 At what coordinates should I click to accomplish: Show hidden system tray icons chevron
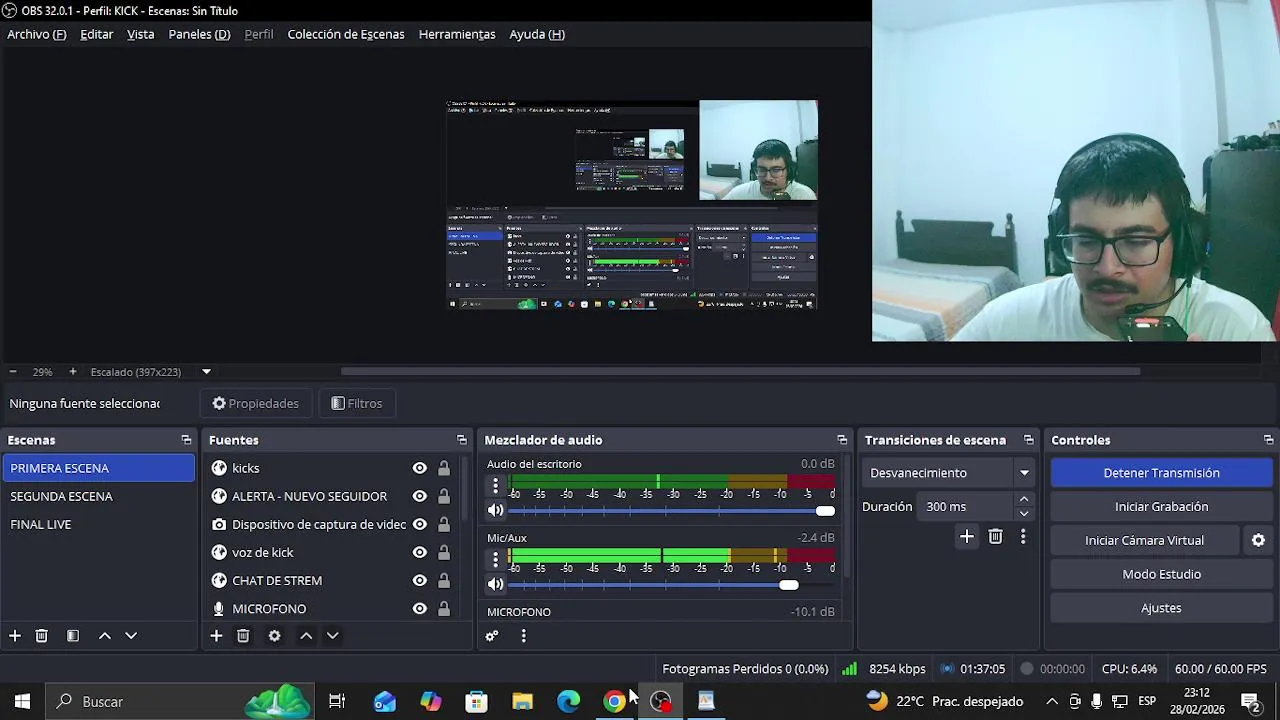click(1052, 702)
